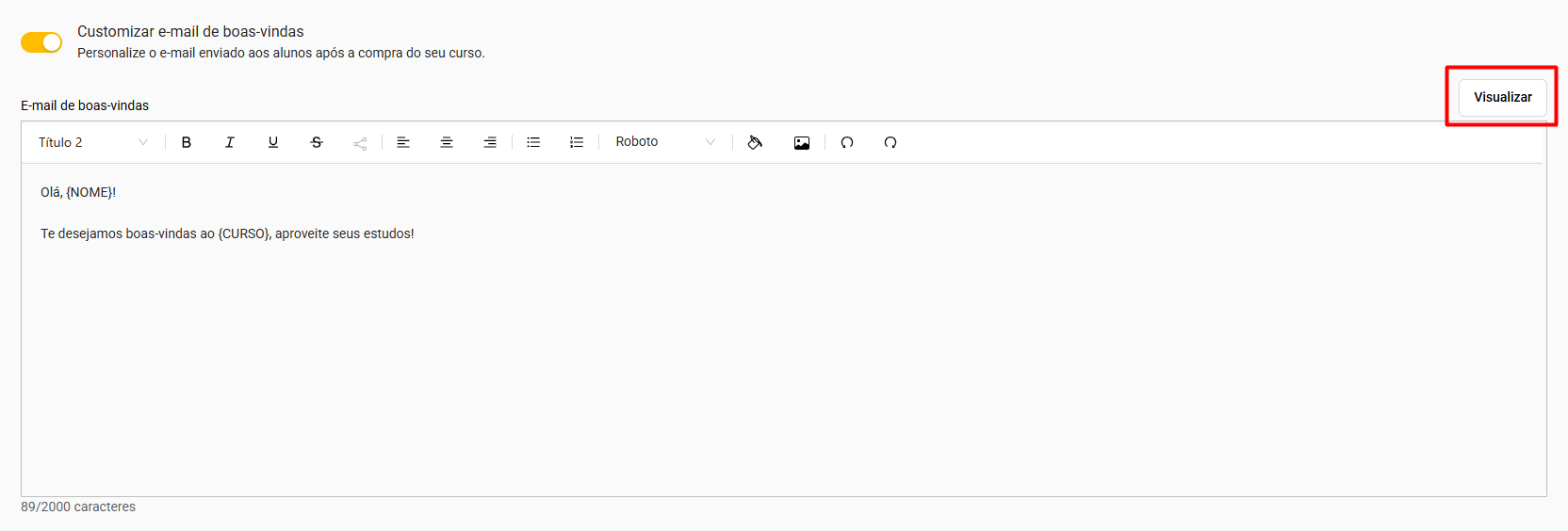Screen dimensions: 1568x531
Task: Insert an image into the email
Action: tap(802, 142)
